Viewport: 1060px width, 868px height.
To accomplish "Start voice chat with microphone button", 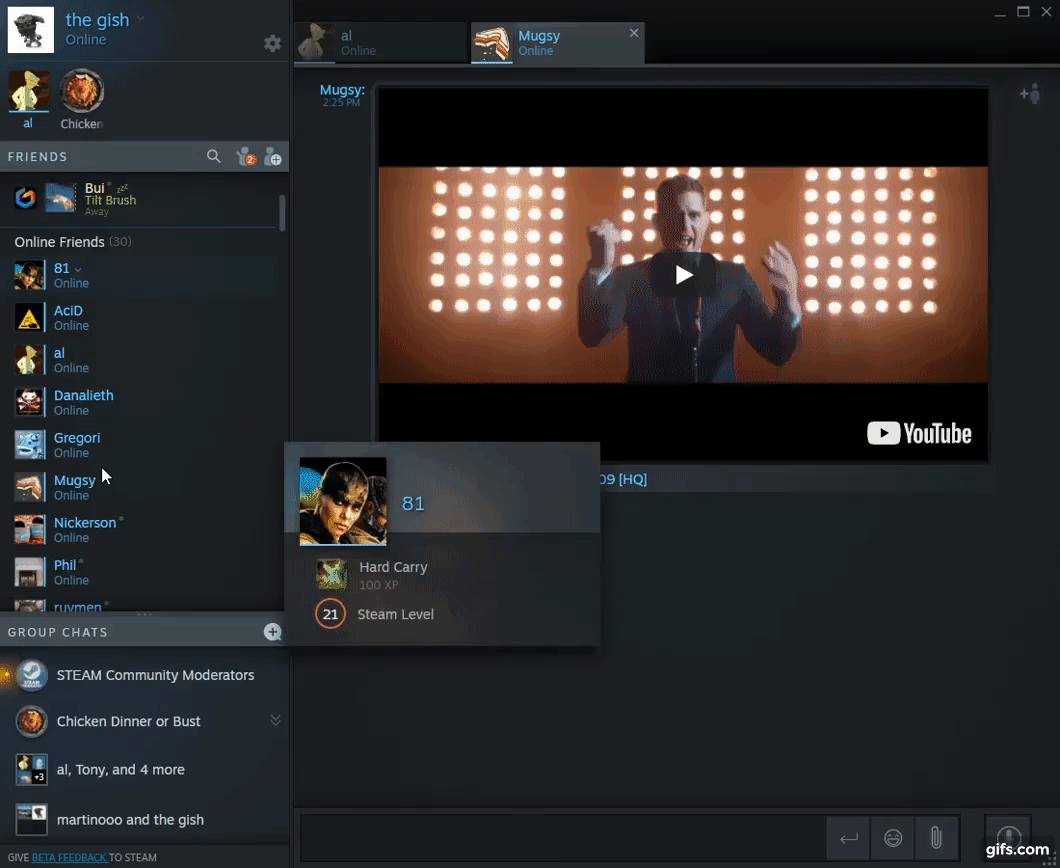I will coord(1008,838).
